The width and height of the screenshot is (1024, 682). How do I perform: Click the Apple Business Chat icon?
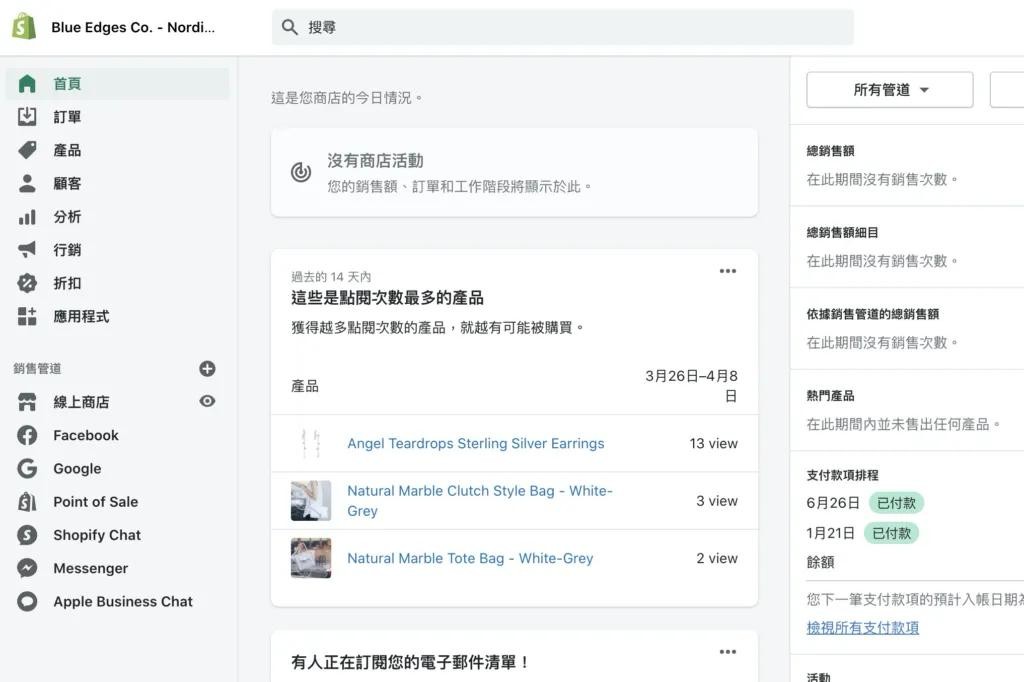(27, 601)
